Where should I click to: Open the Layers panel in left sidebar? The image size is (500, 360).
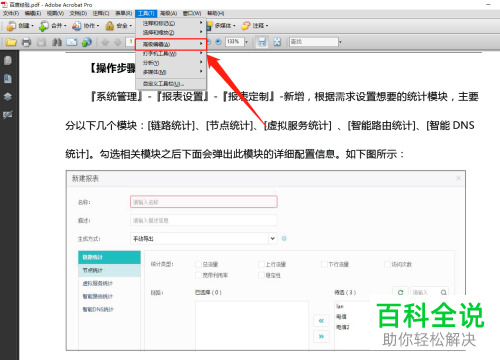8,97
